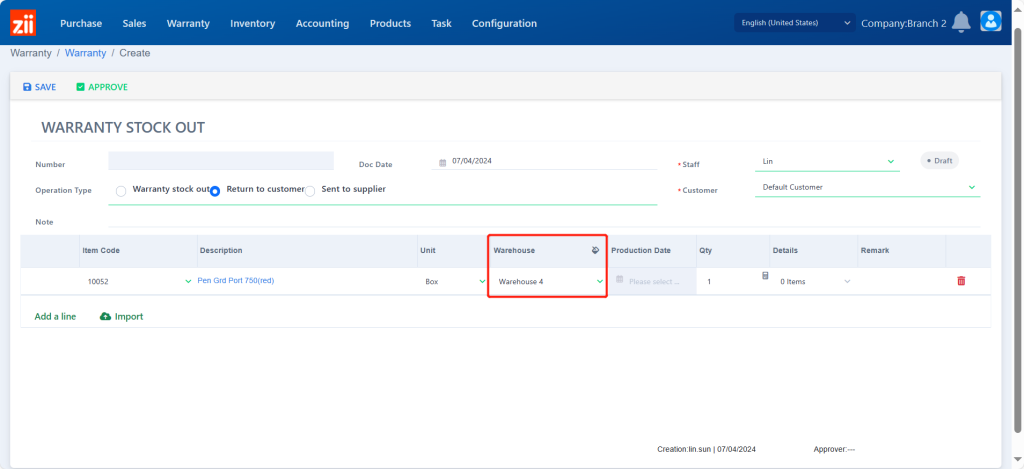
Task: Click the Import button
Action: tap(121, 316)
